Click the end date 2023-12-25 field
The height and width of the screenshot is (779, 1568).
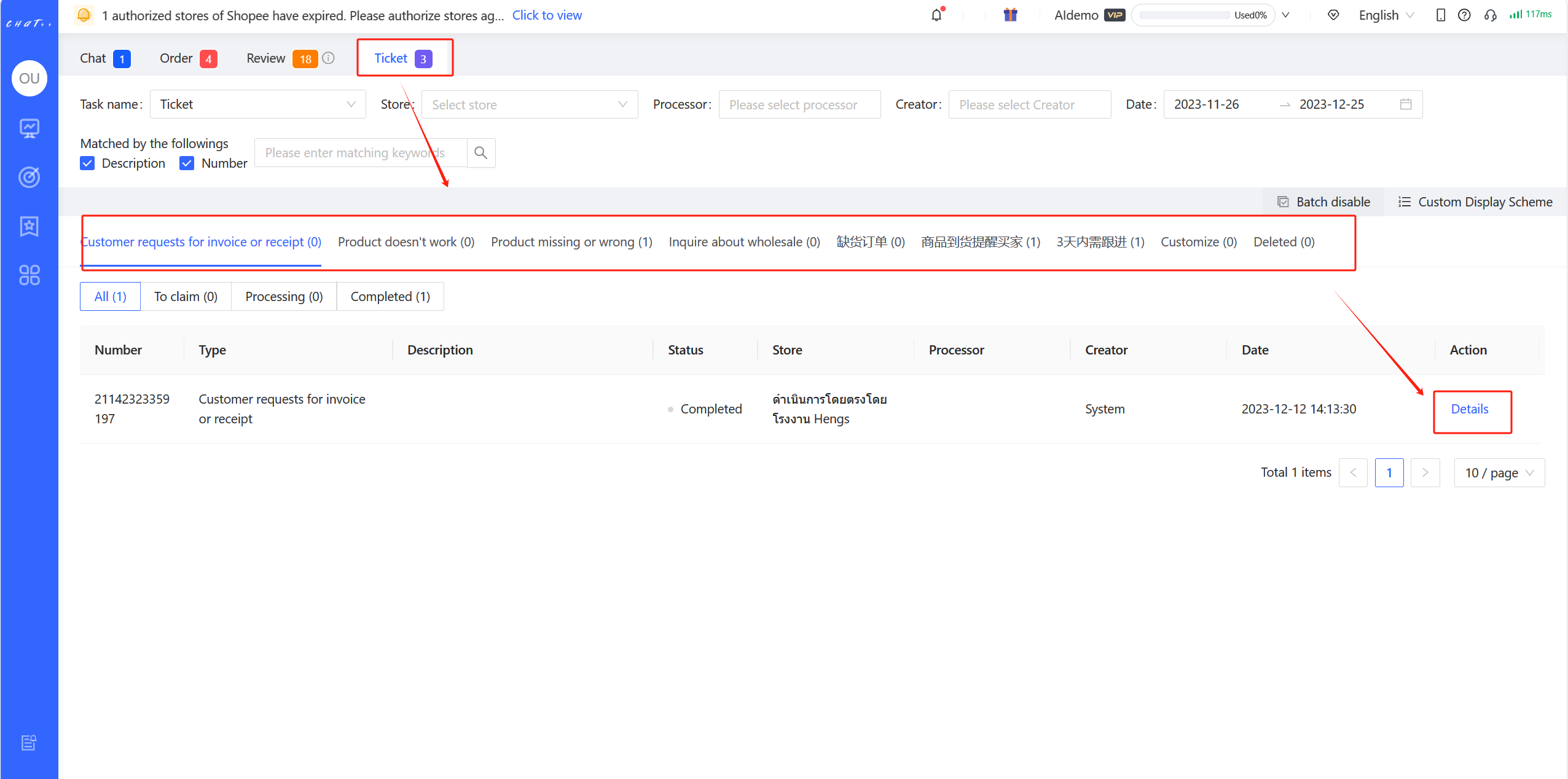1332,104
